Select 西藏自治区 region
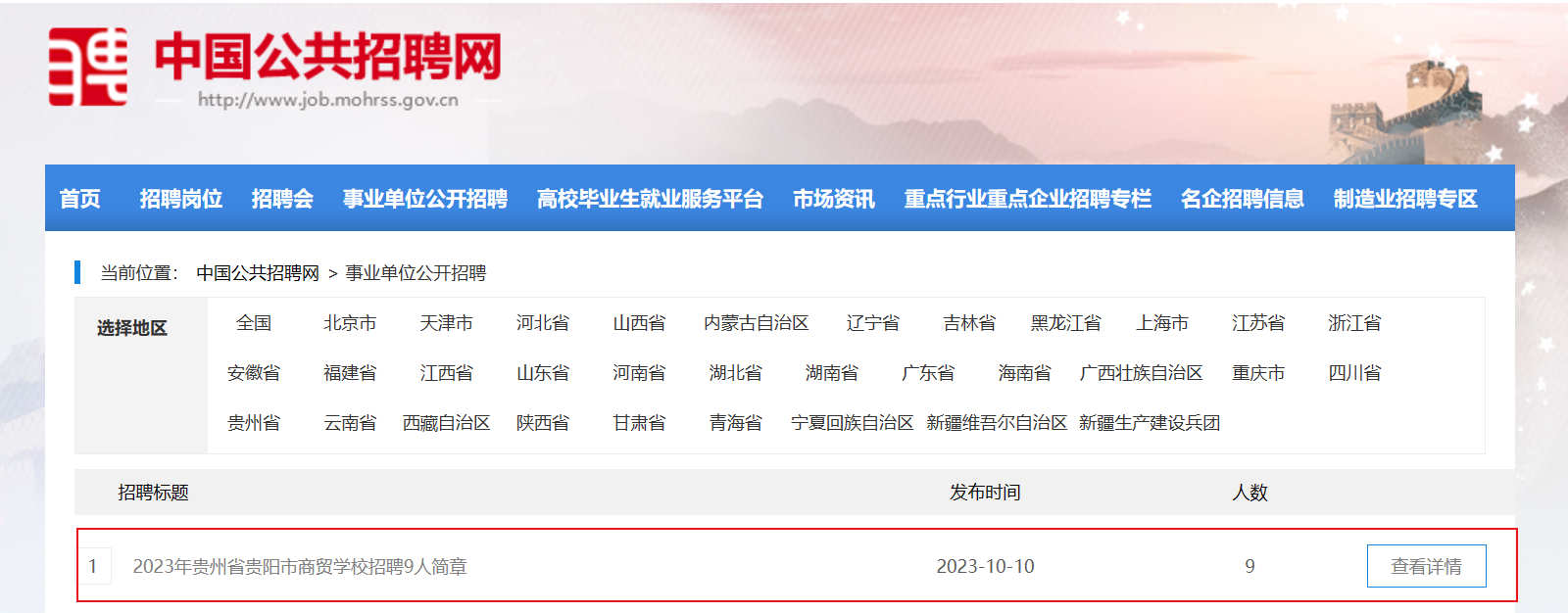1568x613 pixels. (x=446, y=423)
